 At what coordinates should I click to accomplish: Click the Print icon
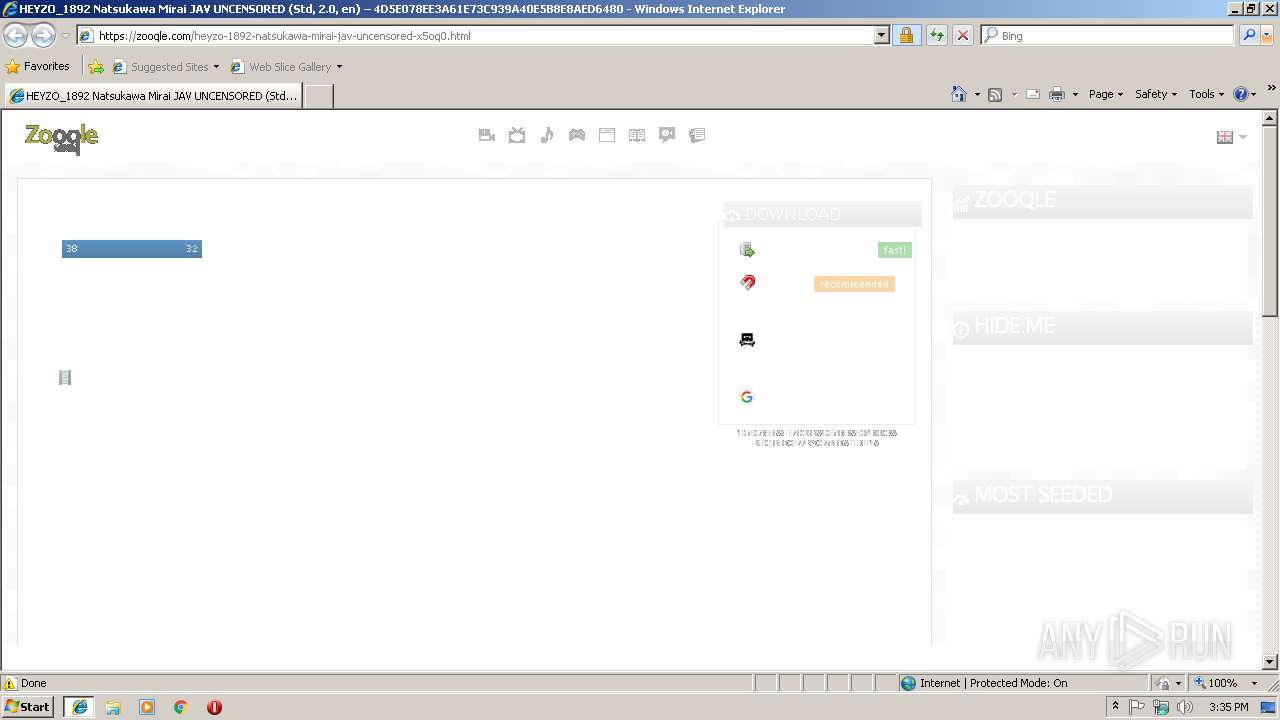pos(1057,94)
